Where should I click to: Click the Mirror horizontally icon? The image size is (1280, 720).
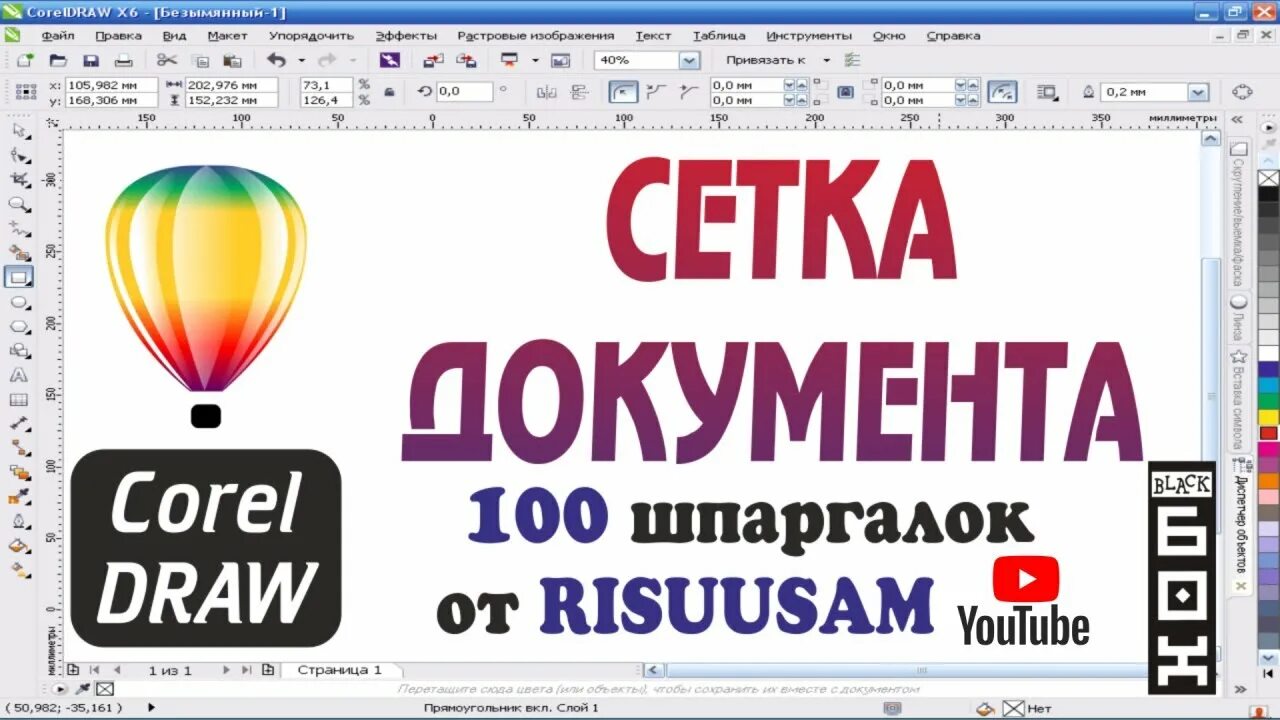[x=546, y=92]
